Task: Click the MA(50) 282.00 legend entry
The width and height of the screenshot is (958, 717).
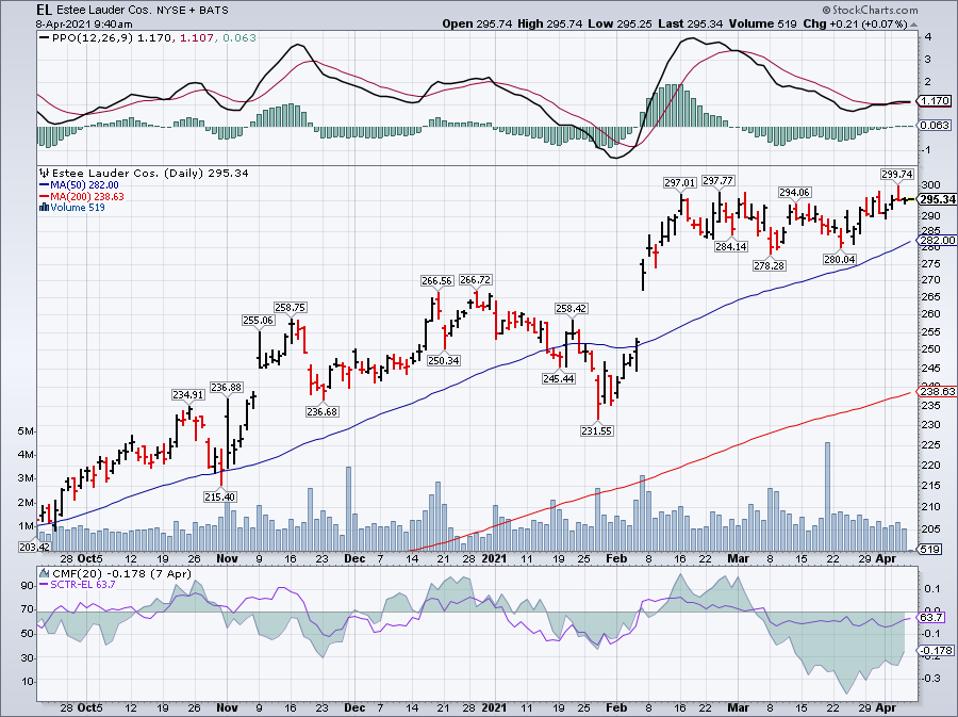Action: (84, 185)
